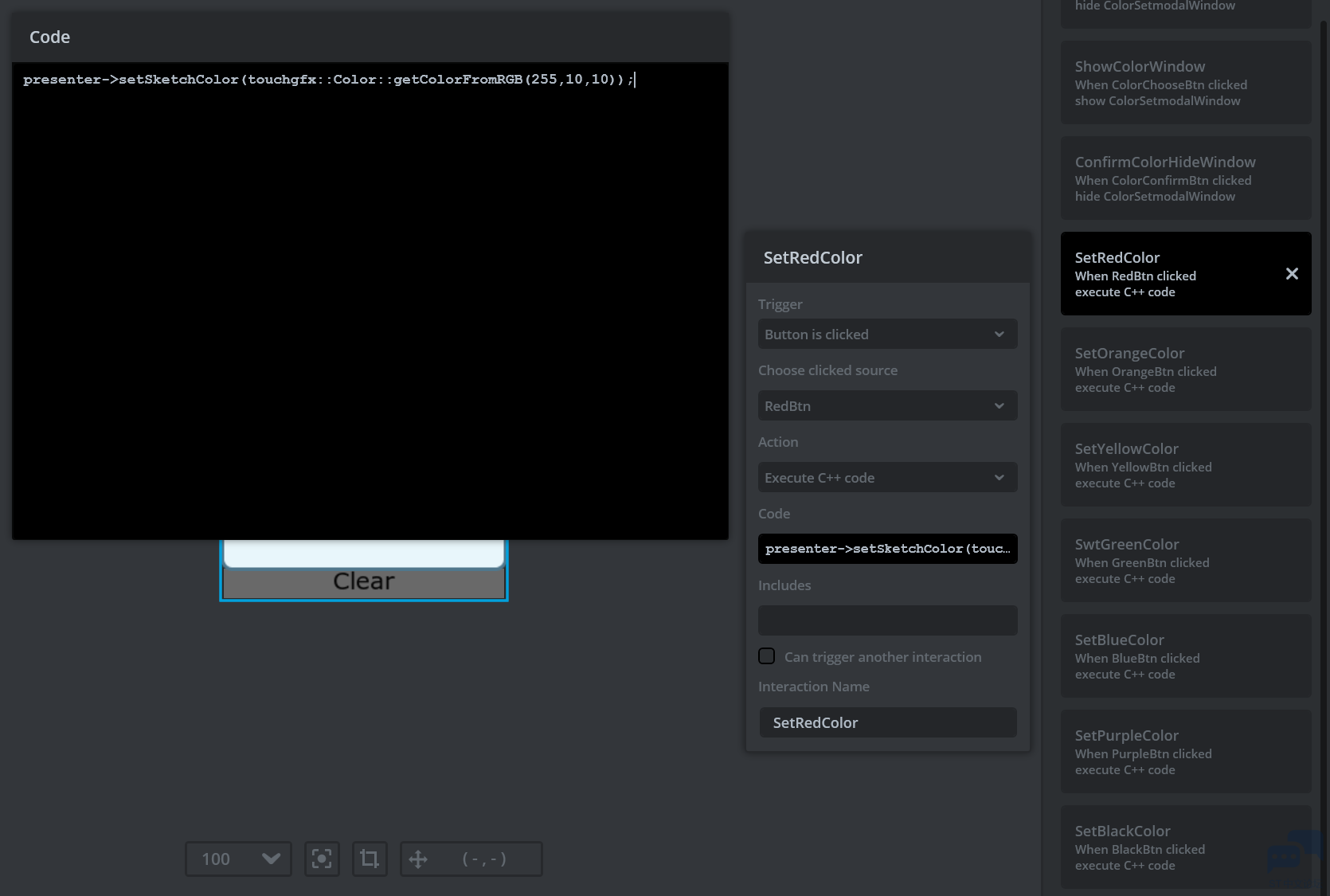Open the RedBtn clicked source dropdown
Screen dimensions: 1330x896
coord(887,406)
